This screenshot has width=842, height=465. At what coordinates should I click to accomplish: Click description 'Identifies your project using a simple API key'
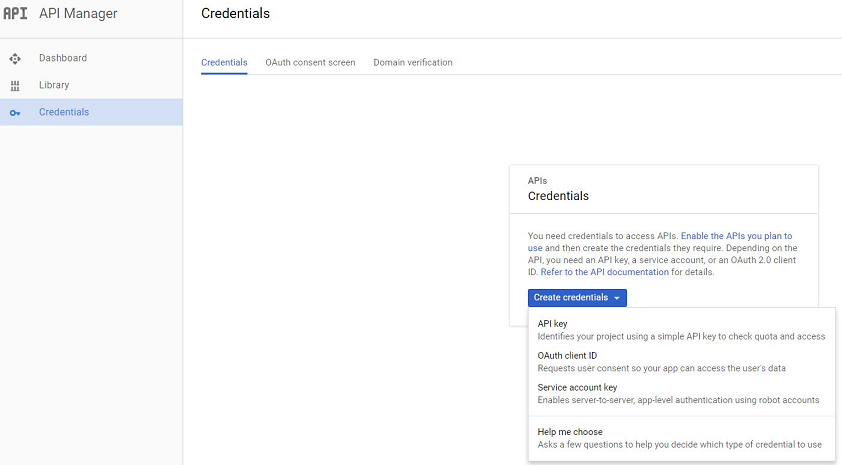pyautogui.click(x=681, y=337)
